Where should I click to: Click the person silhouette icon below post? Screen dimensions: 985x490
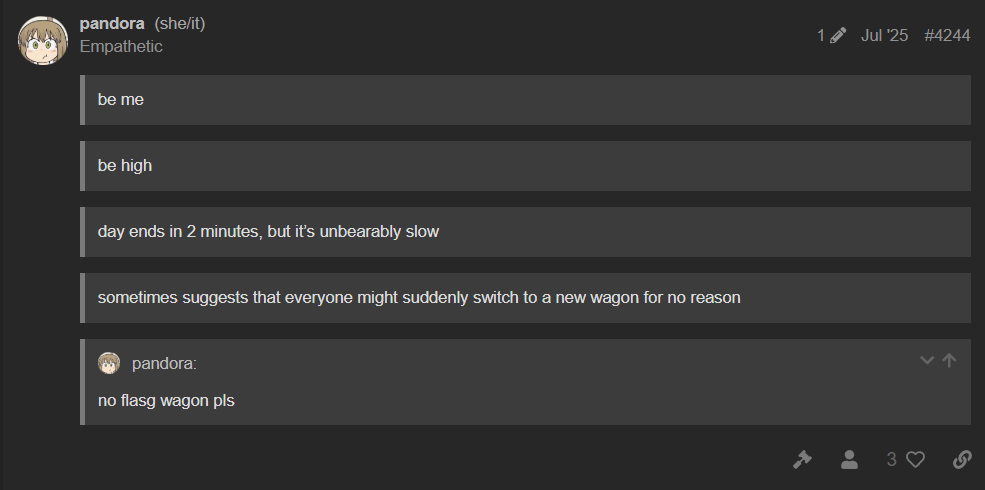tap(849, 459)
